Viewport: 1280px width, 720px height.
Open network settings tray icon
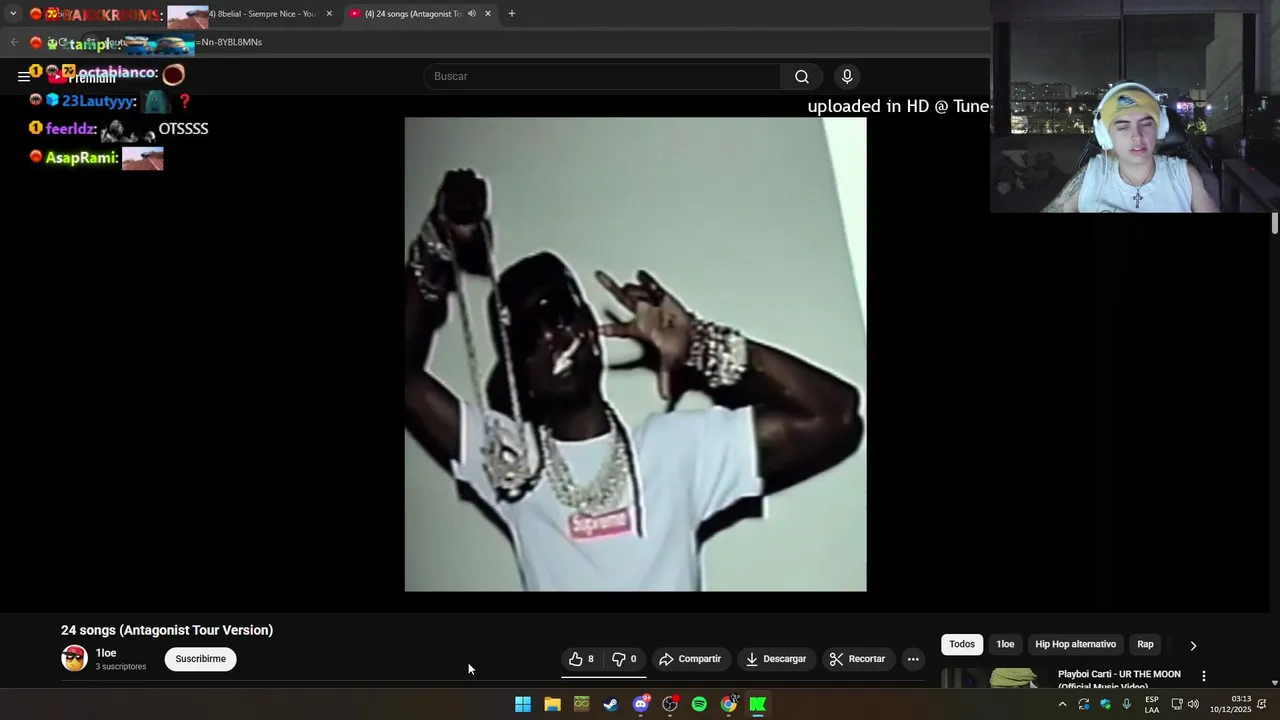(1177, 704)
